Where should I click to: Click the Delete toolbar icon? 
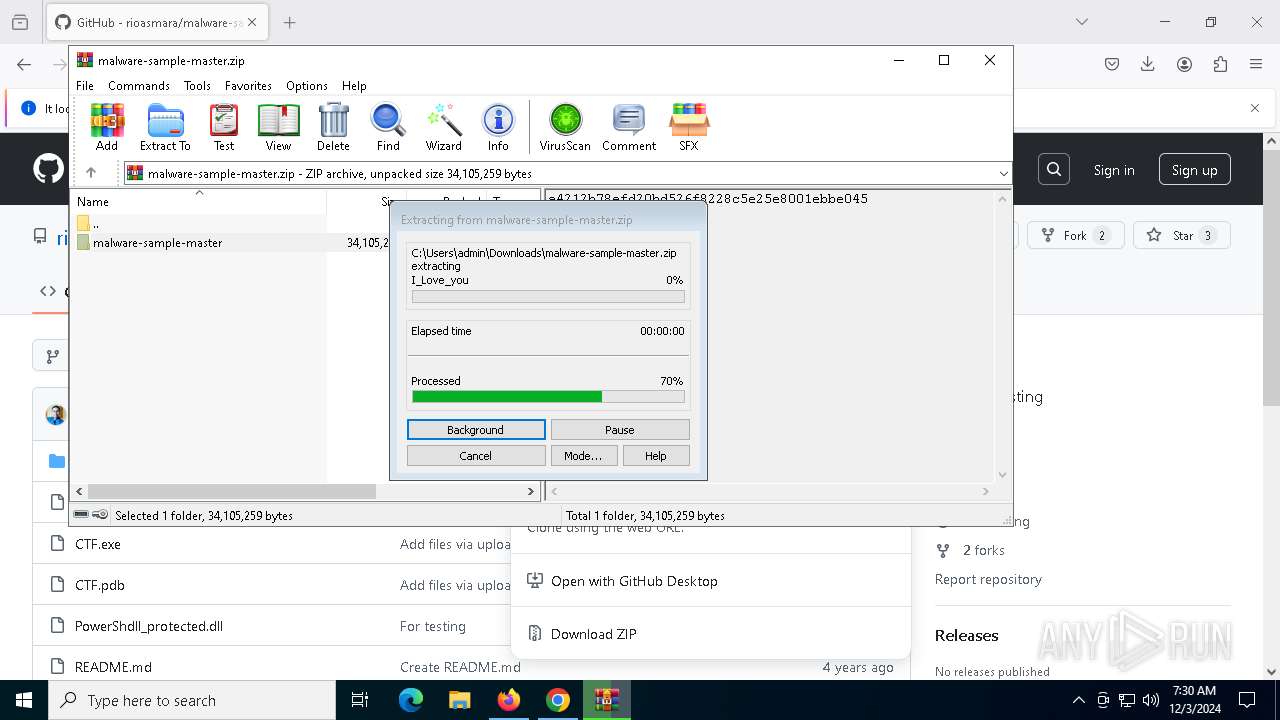pos(333,127)
